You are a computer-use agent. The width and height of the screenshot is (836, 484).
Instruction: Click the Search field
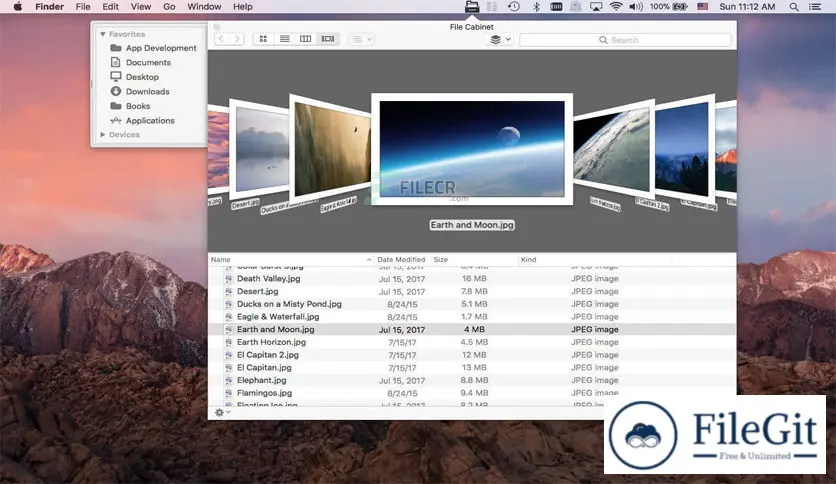tap(625, 40)
